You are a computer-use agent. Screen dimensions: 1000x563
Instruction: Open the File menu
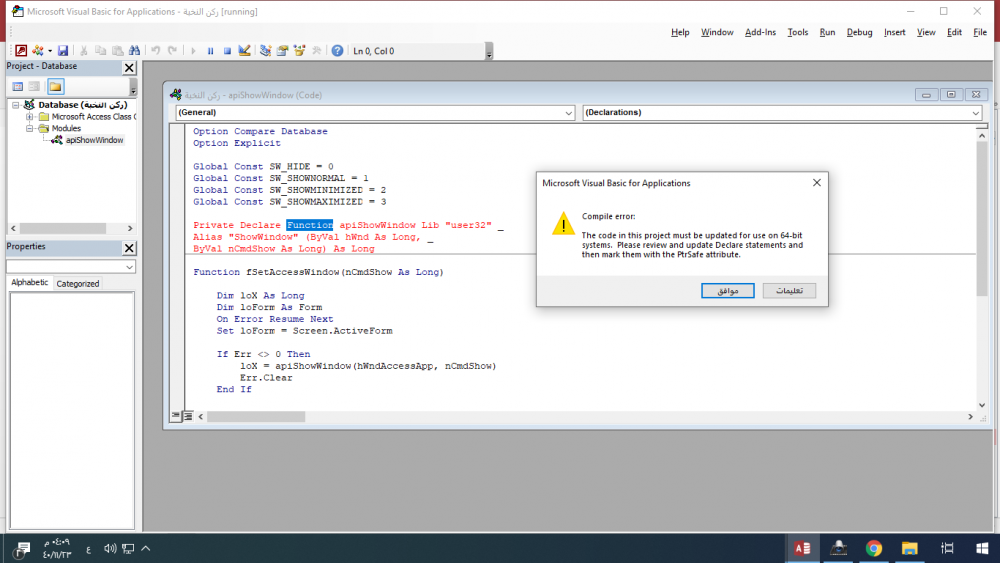980,32
